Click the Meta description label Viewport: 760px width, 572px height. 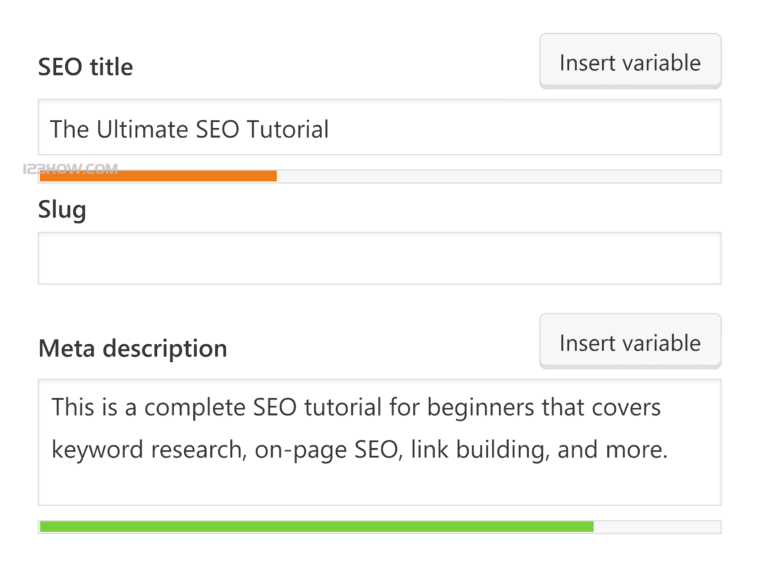coord(132,348)
